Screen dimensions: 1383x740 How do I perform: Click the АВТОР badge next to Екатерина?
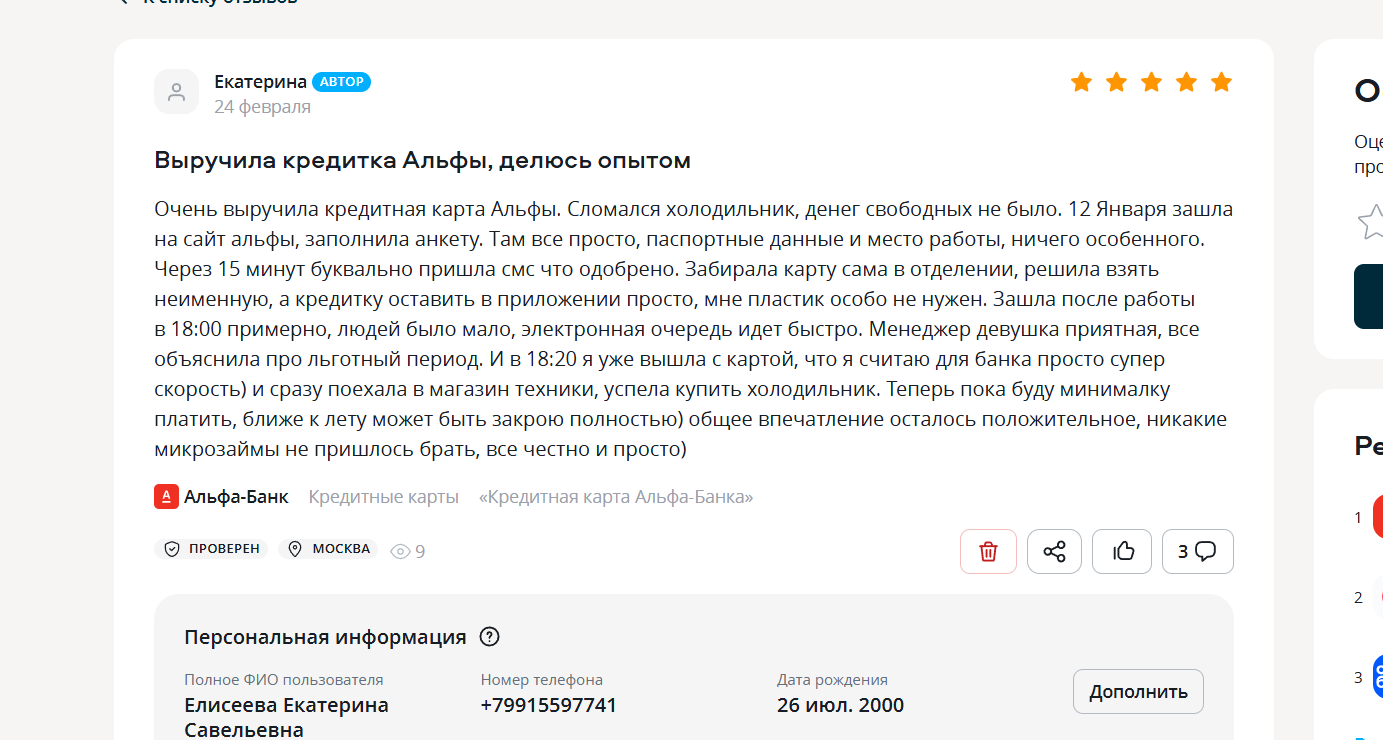[x=341, y=82]
